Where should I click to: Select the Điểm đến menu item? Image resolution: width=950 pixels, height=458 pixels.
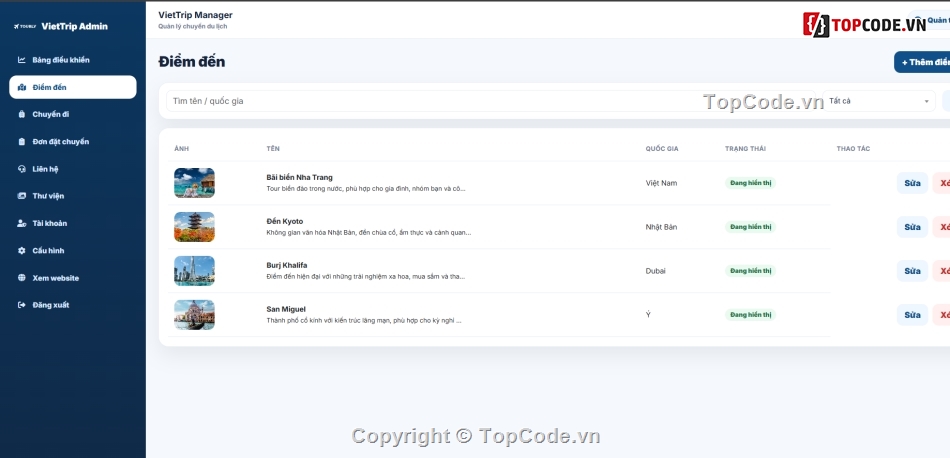[x=73, y=87]
